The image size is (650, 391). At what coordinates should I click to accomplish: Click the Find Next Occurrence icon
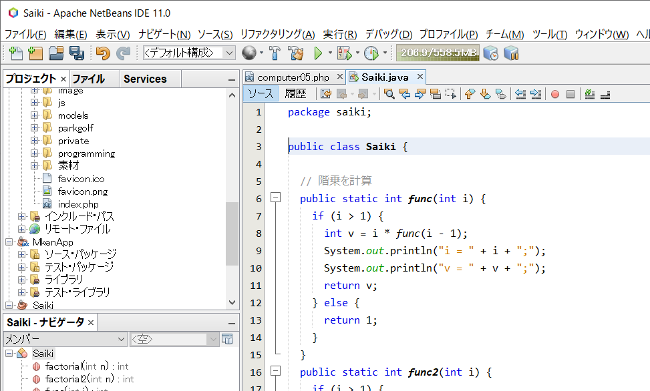tap(420, 94)
